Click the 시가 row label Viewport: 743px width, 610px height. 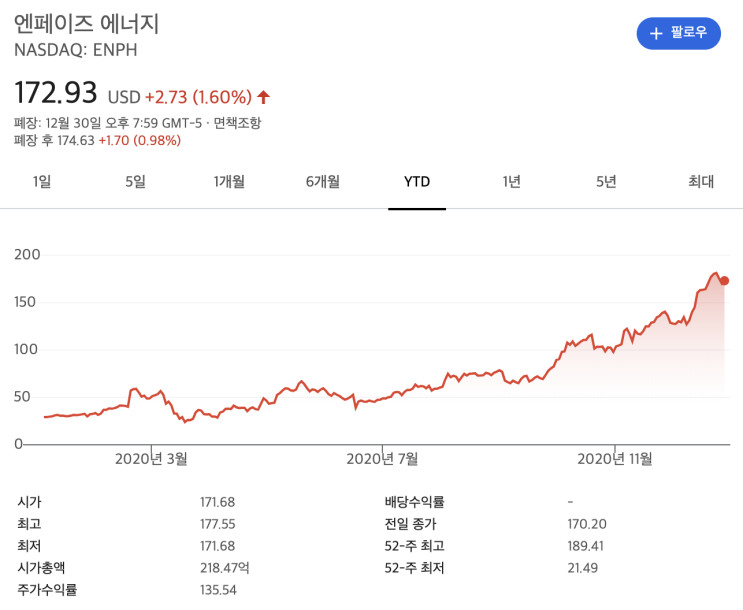[29, 502]
